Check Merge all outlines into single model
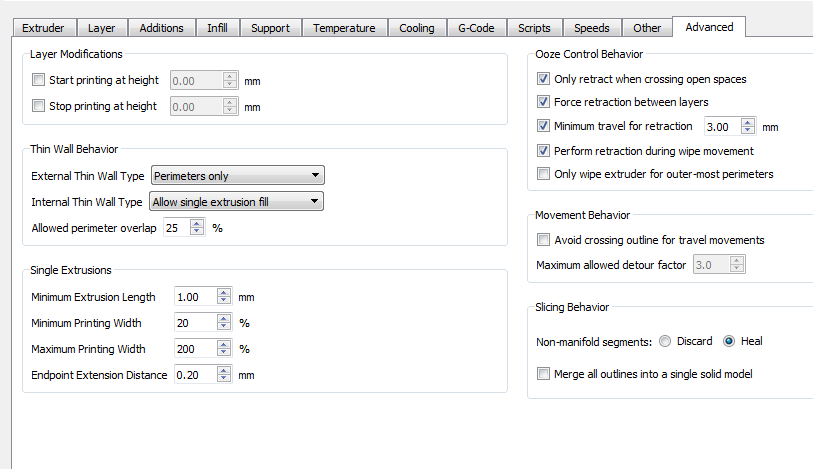 [543, 374]
